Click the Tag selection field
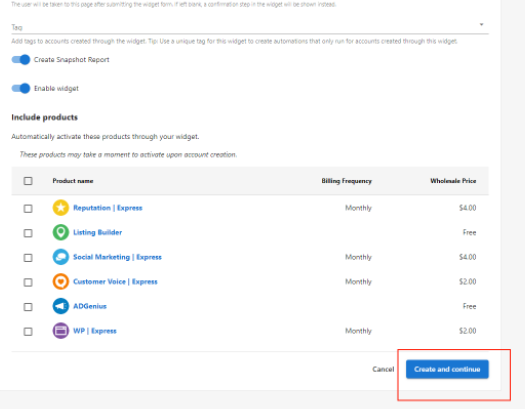This screenshot has height=409, width=525. [x=250, y=27]
